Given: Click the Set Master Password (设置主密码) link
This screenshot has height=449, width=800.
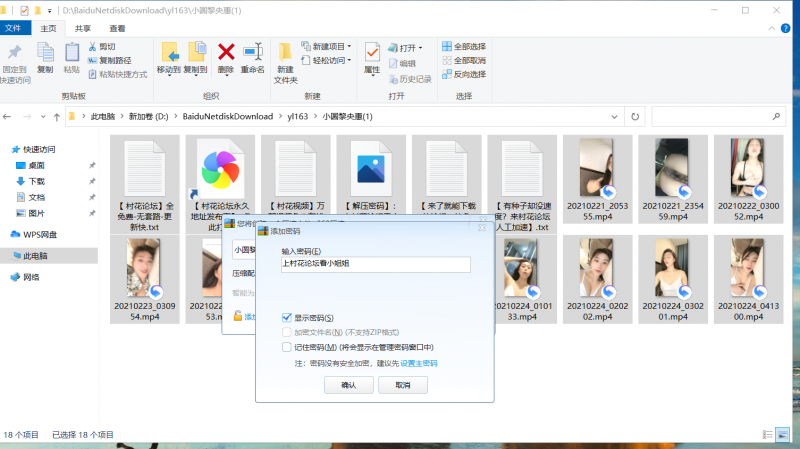Looking at the screenshot, I should coord(418,363).
